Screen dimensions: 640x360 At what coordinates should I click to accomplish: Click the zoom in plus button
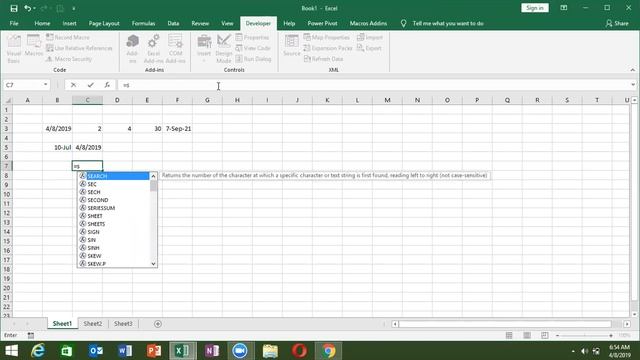pos(611,336)
